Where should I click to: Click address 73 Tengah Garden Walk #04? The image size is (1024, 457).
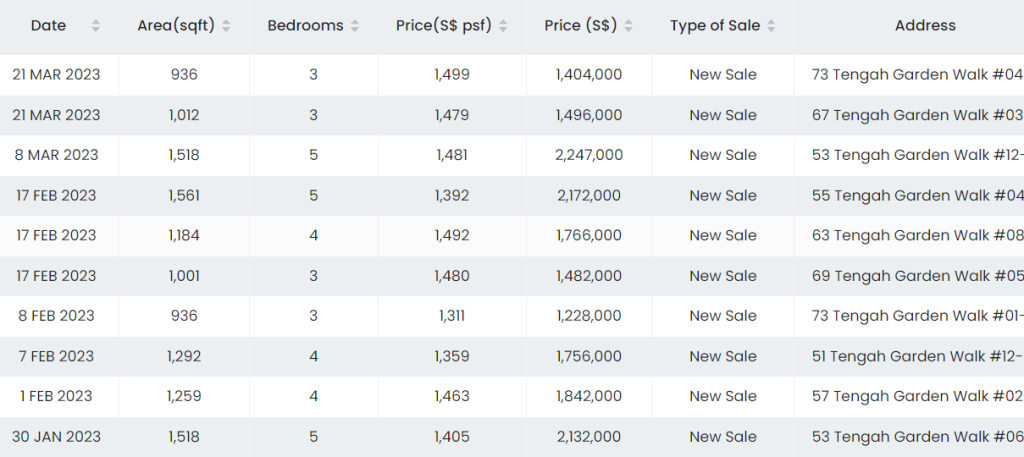click(x=917, y=75)
